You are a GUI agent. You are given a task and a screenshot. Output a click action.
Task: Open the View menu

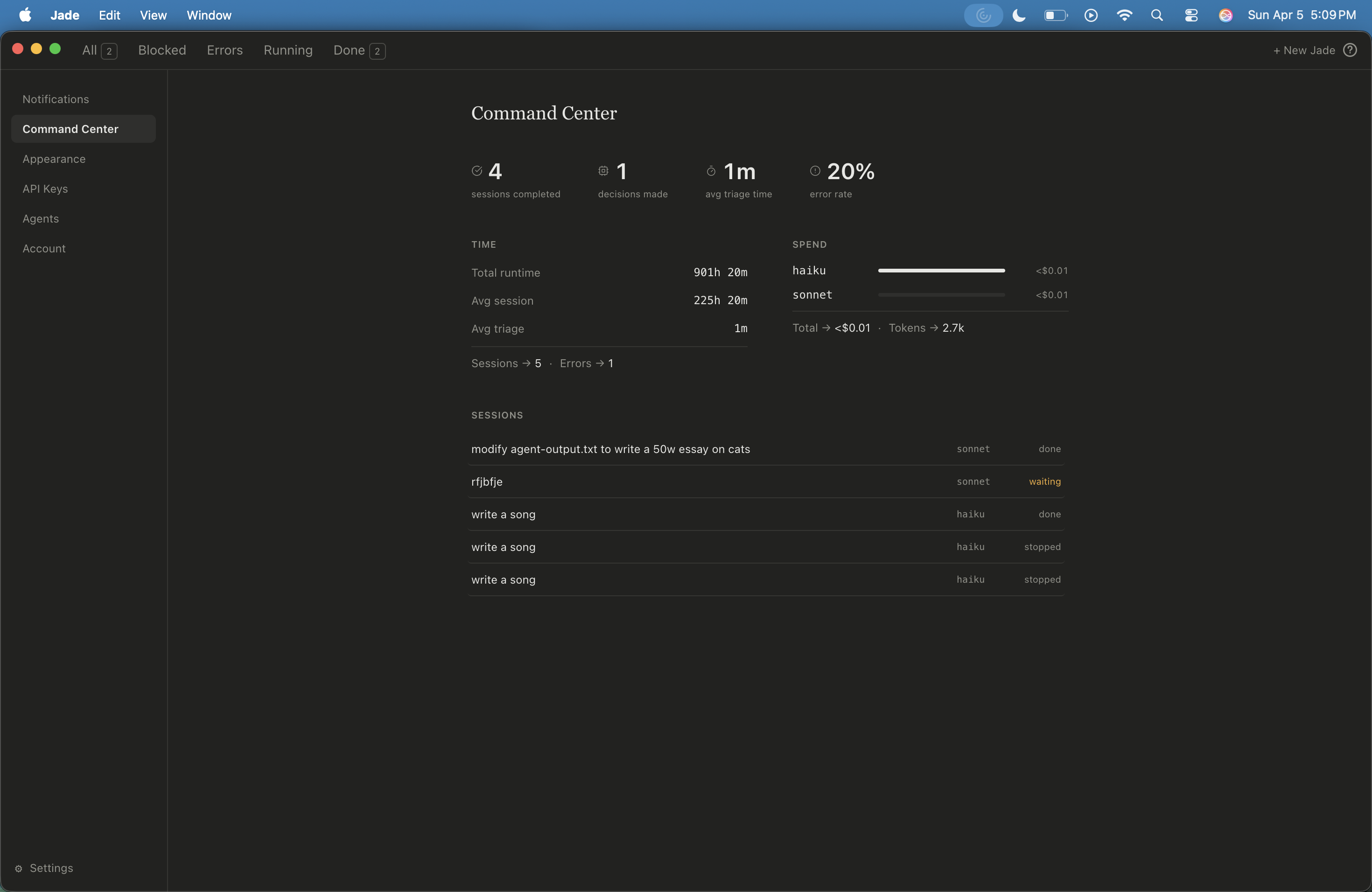click(x=153, y=15)
